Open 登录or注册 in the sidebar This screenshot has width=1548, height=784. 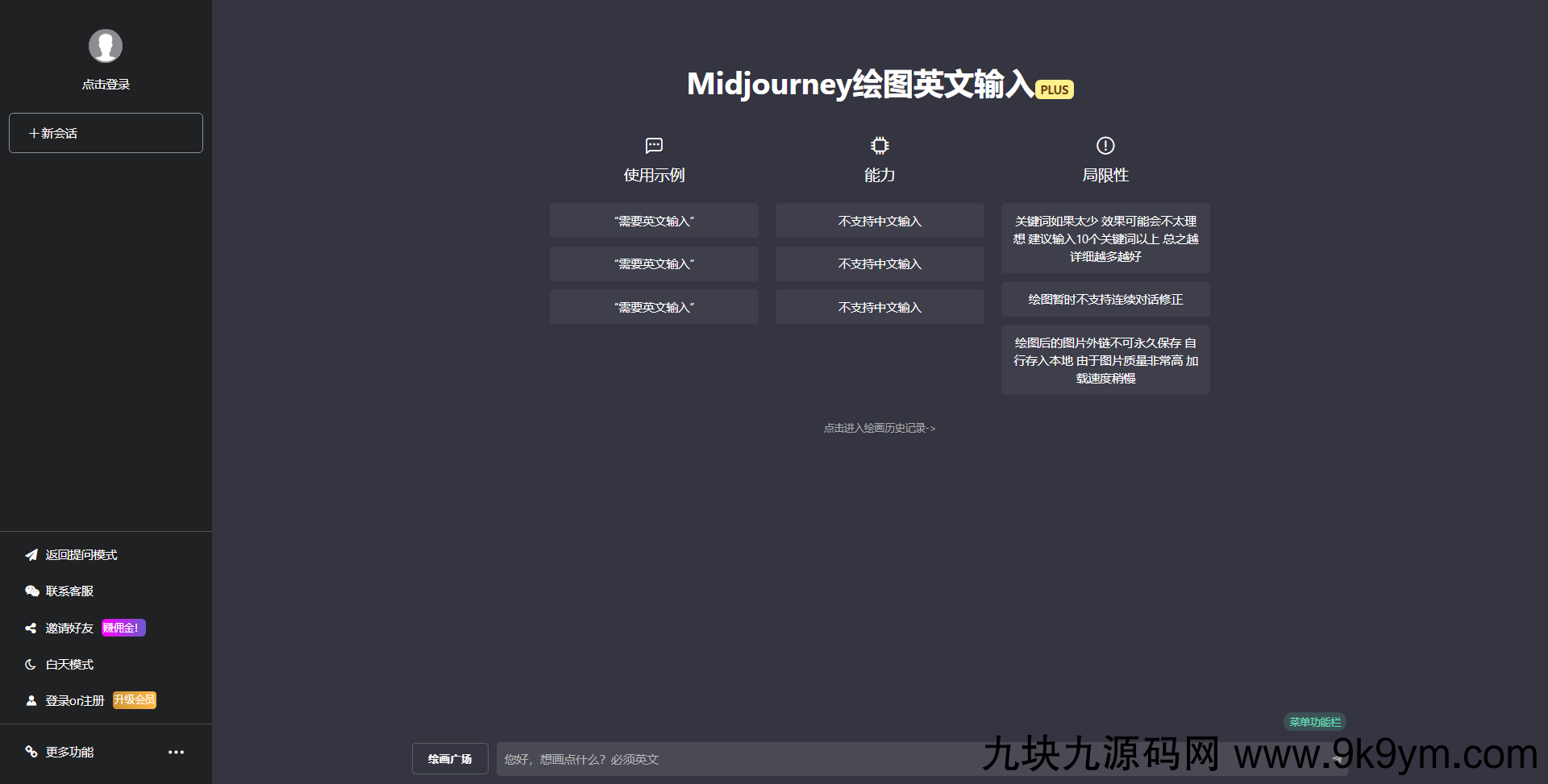pos(75,701)
